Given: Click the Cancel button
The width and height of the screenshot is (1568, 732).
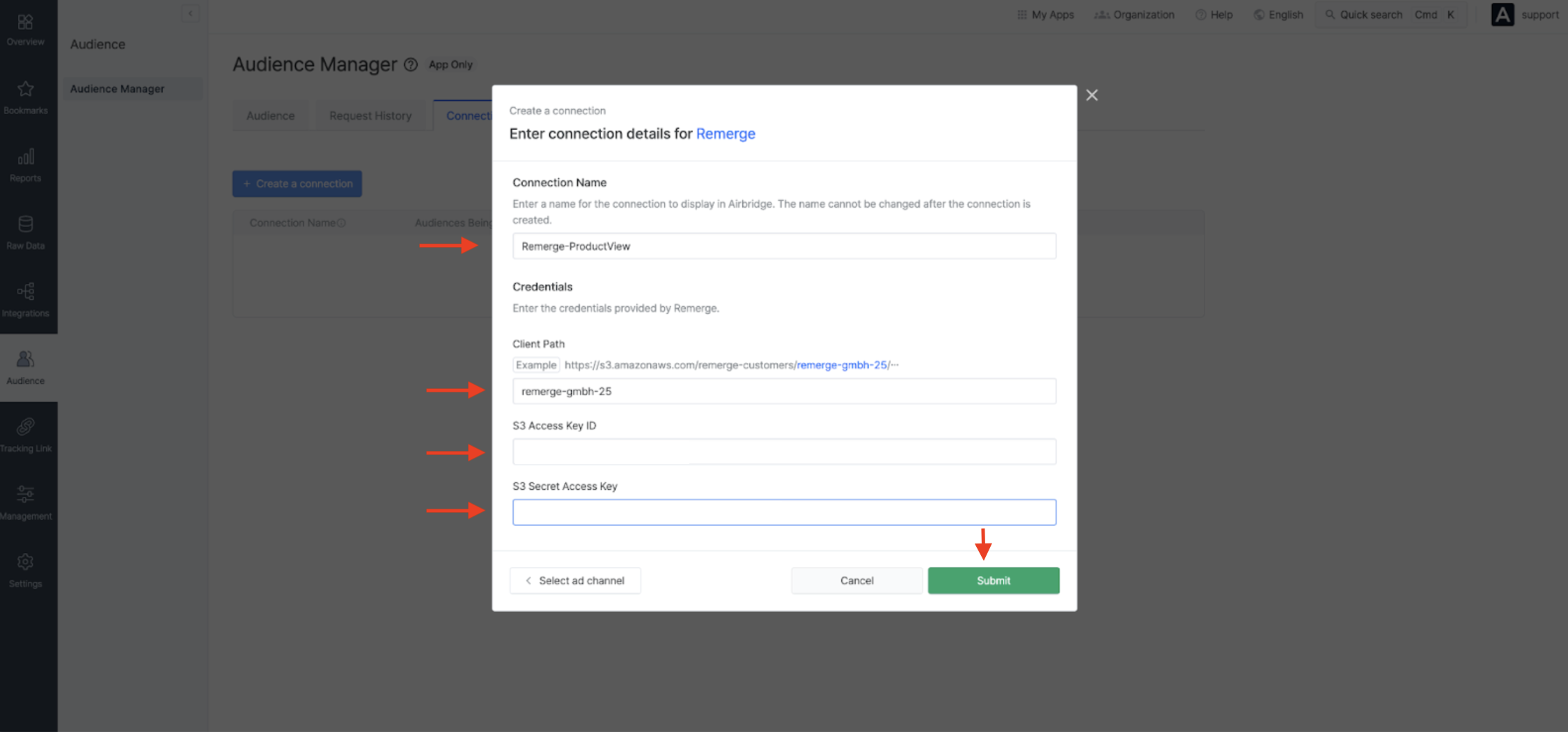Looking at the screenshot, I should tap(856, 580).
